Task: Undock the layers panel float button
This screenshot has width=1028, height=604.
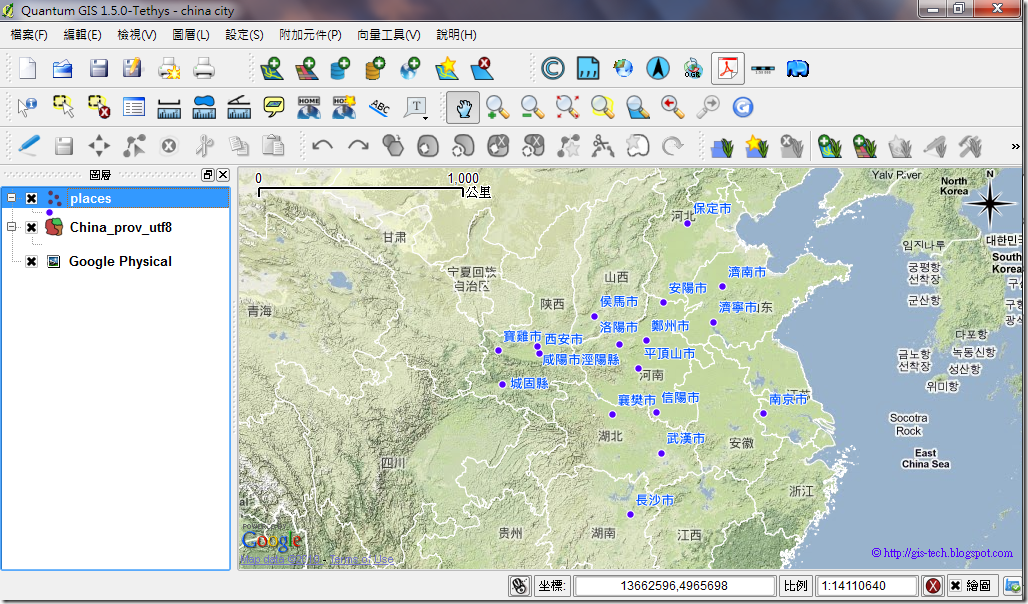Action: [208, 174]
